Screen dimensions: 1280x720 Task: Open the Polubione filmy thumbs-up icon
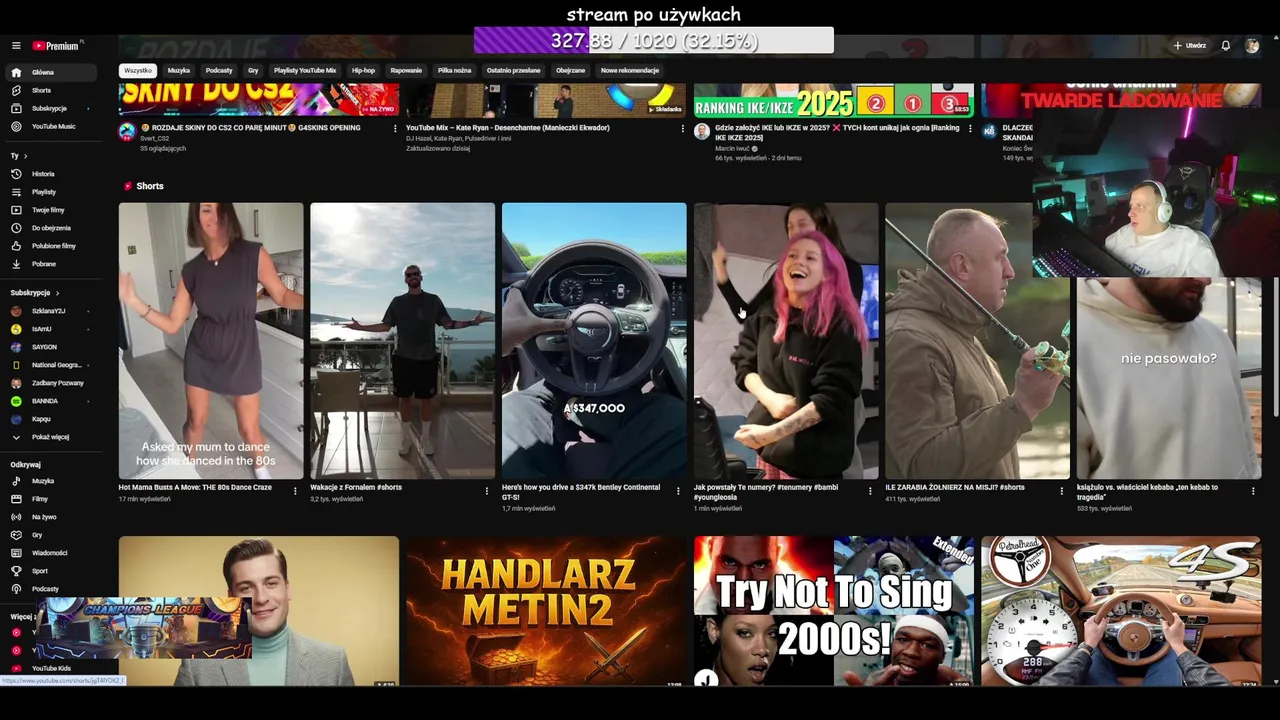point(16,246)
